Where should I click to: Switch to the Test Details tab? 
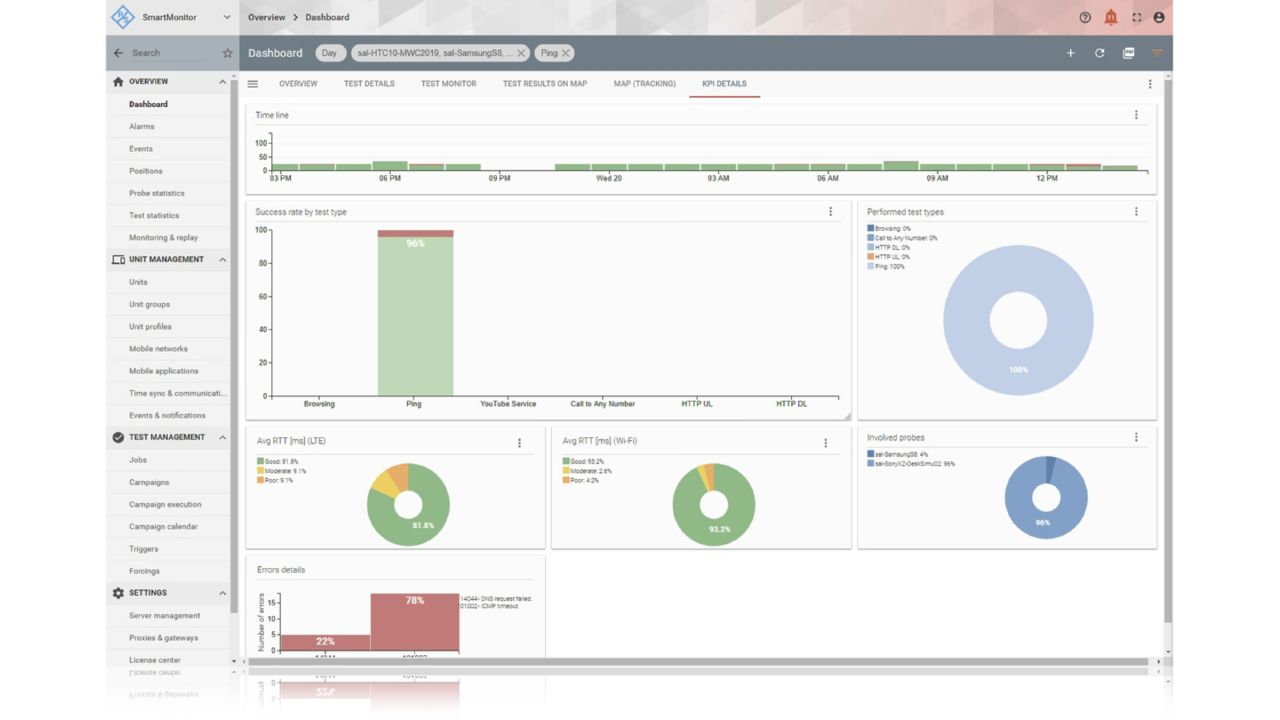pyautogui.click(x=369, y=84)
